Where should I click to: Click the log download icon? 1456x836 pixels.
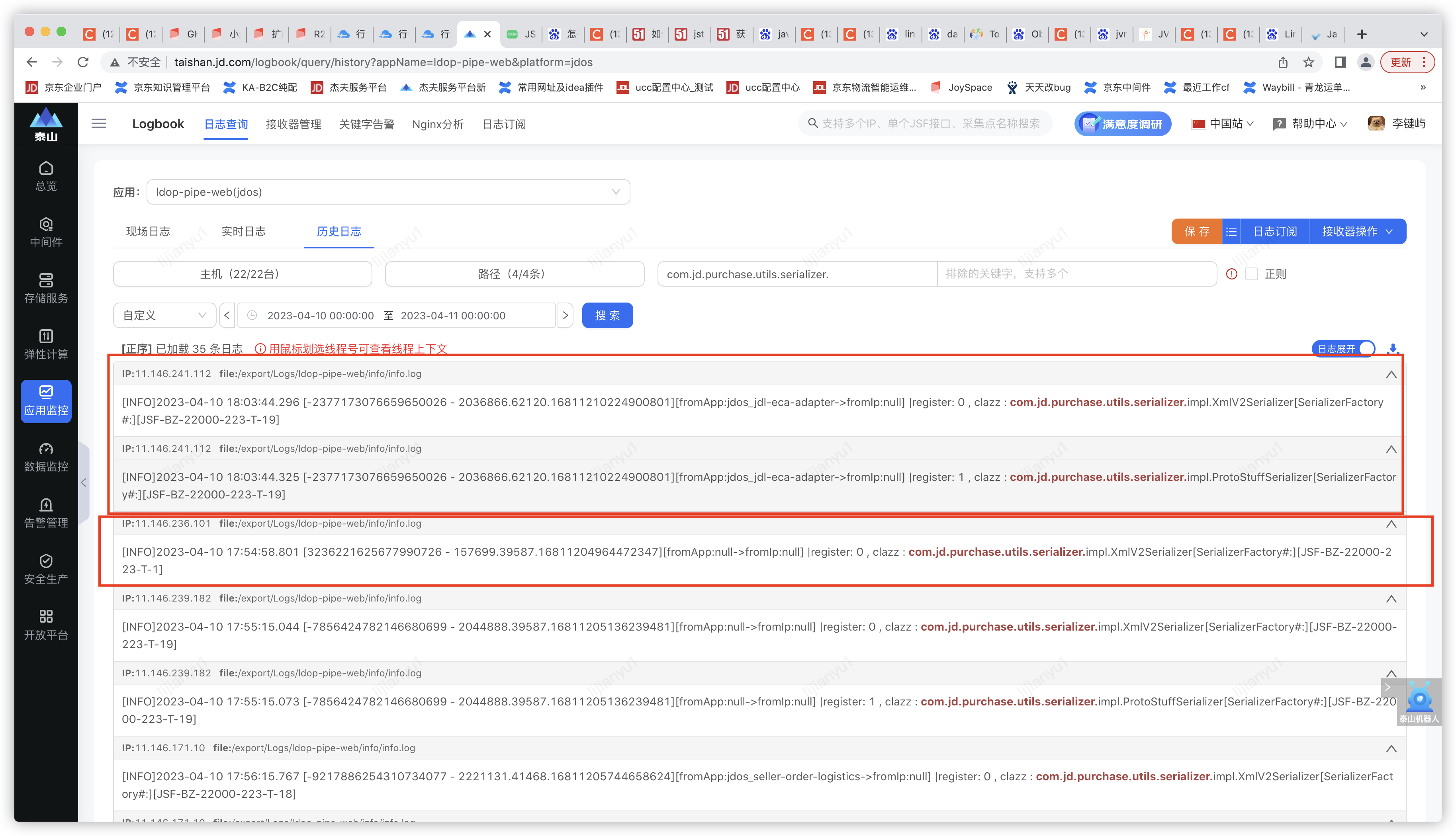1393,348
